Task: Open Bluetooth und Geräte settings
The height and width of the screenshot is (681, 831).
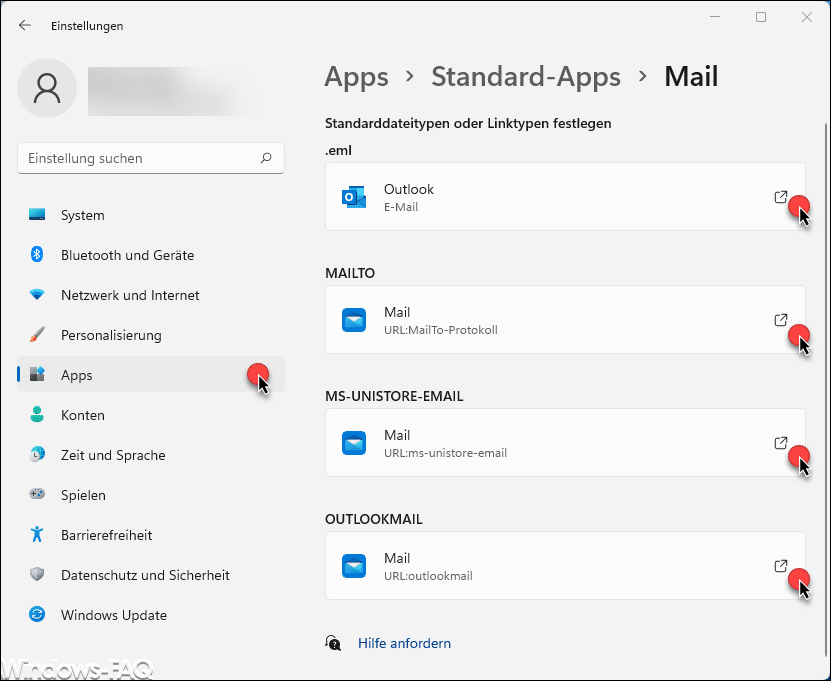Action: pos(127,255)
